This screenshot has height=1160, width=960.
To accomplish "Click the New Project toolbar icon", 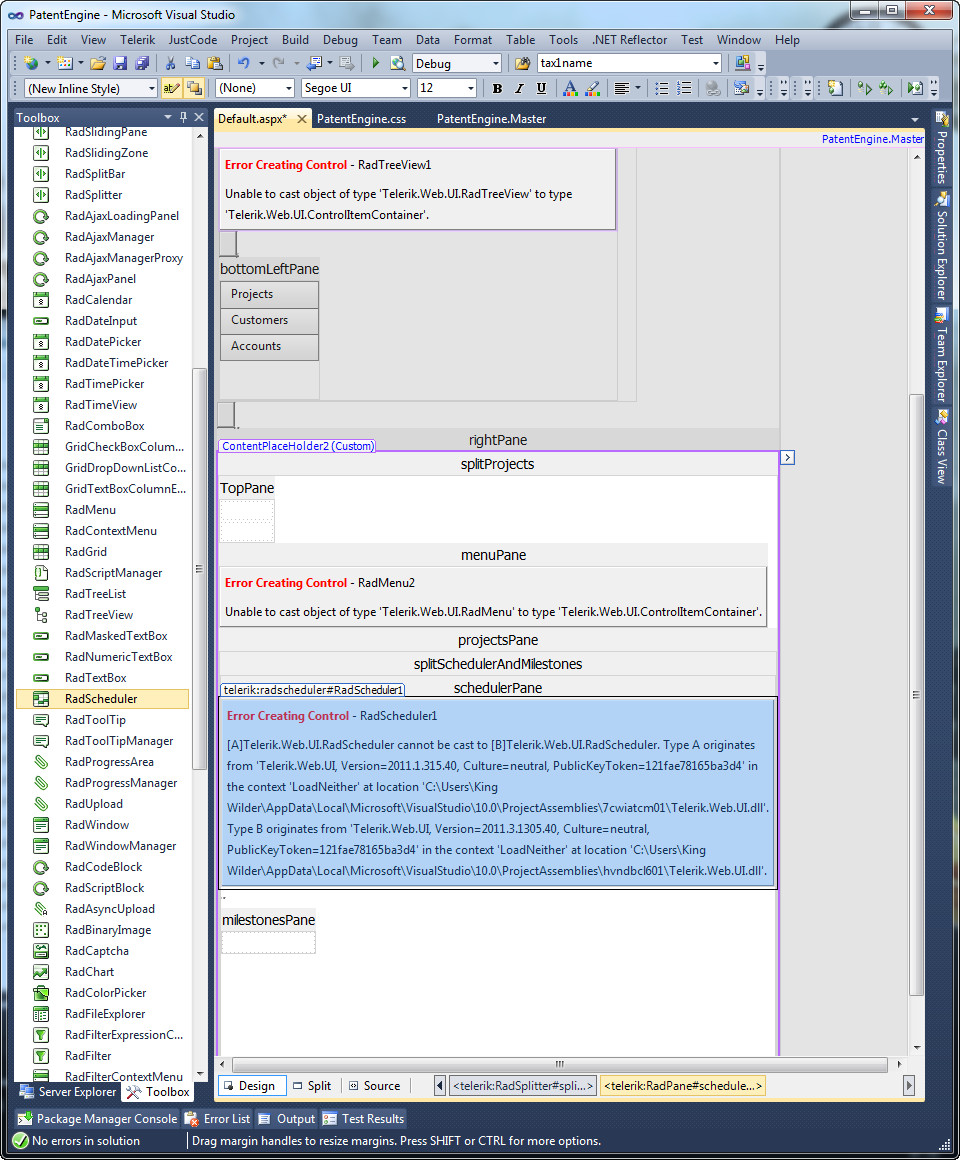I will [30, 63].
